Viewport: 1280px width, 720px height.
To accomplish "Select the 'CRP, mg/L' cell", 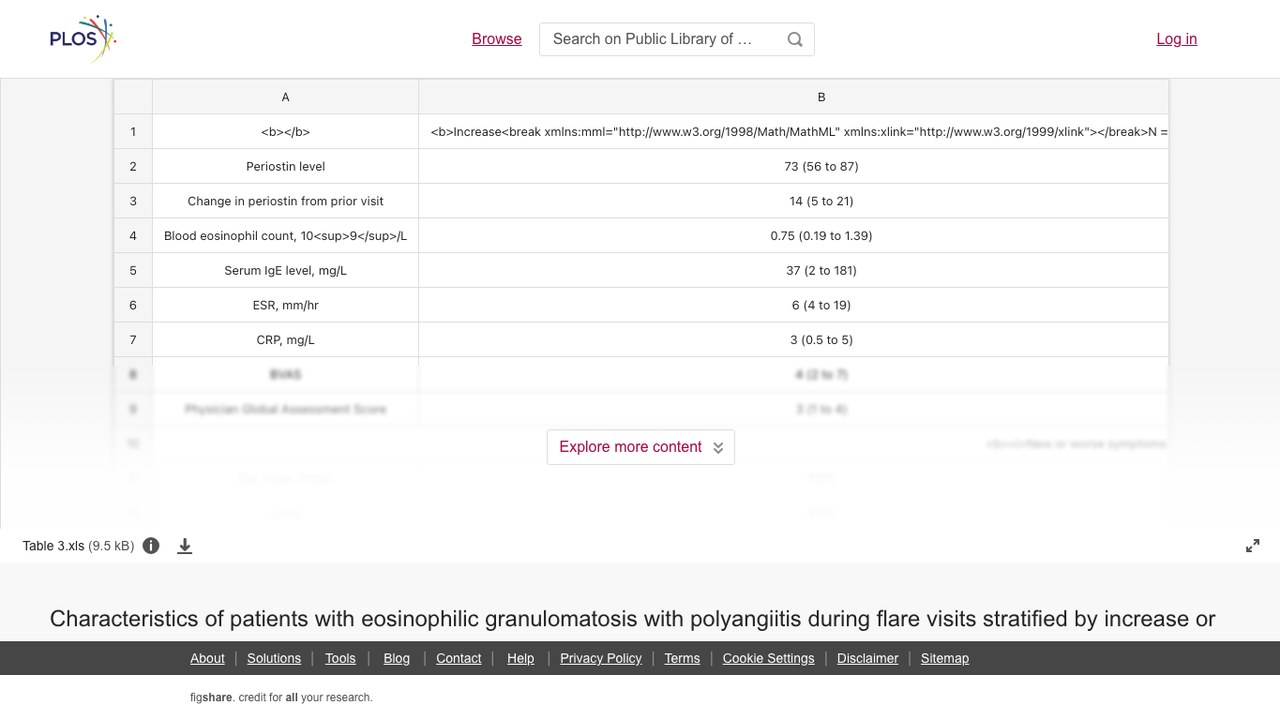I will (x=285, y=340).
